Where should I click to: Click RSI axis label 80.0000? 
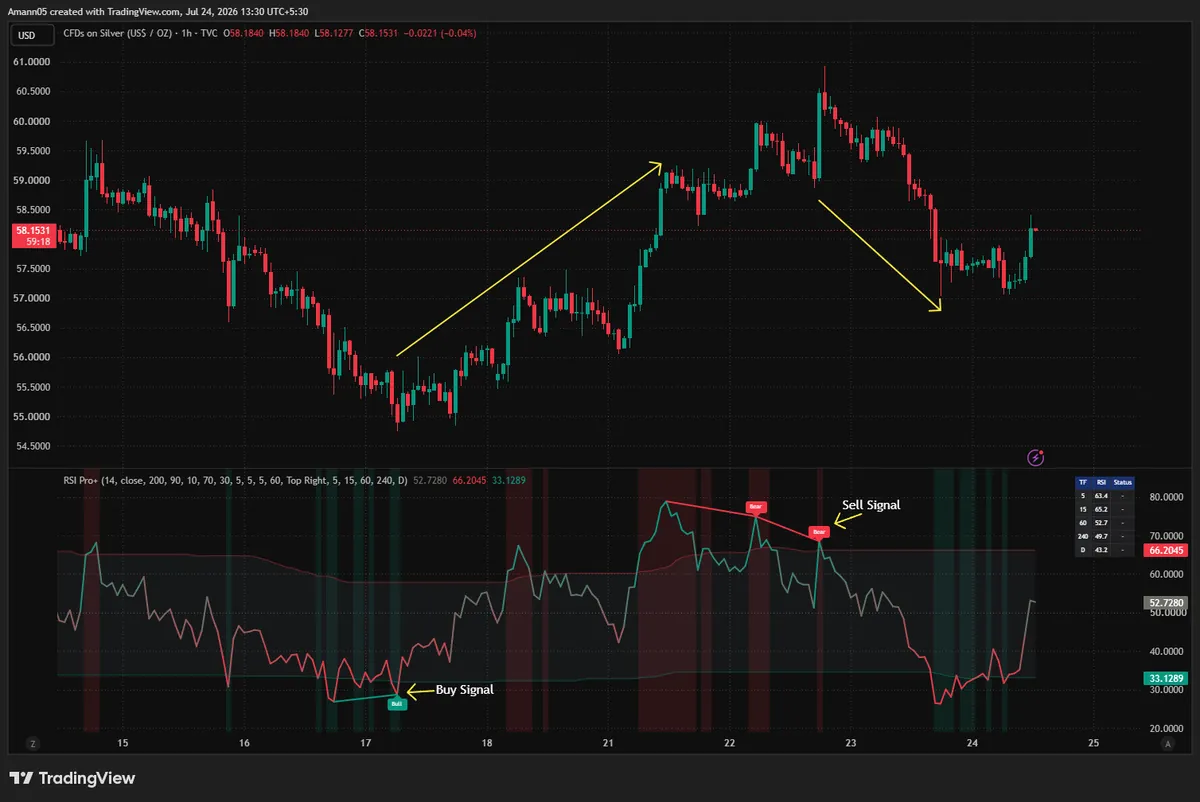pyautogui.click(x=1166, y=497)
